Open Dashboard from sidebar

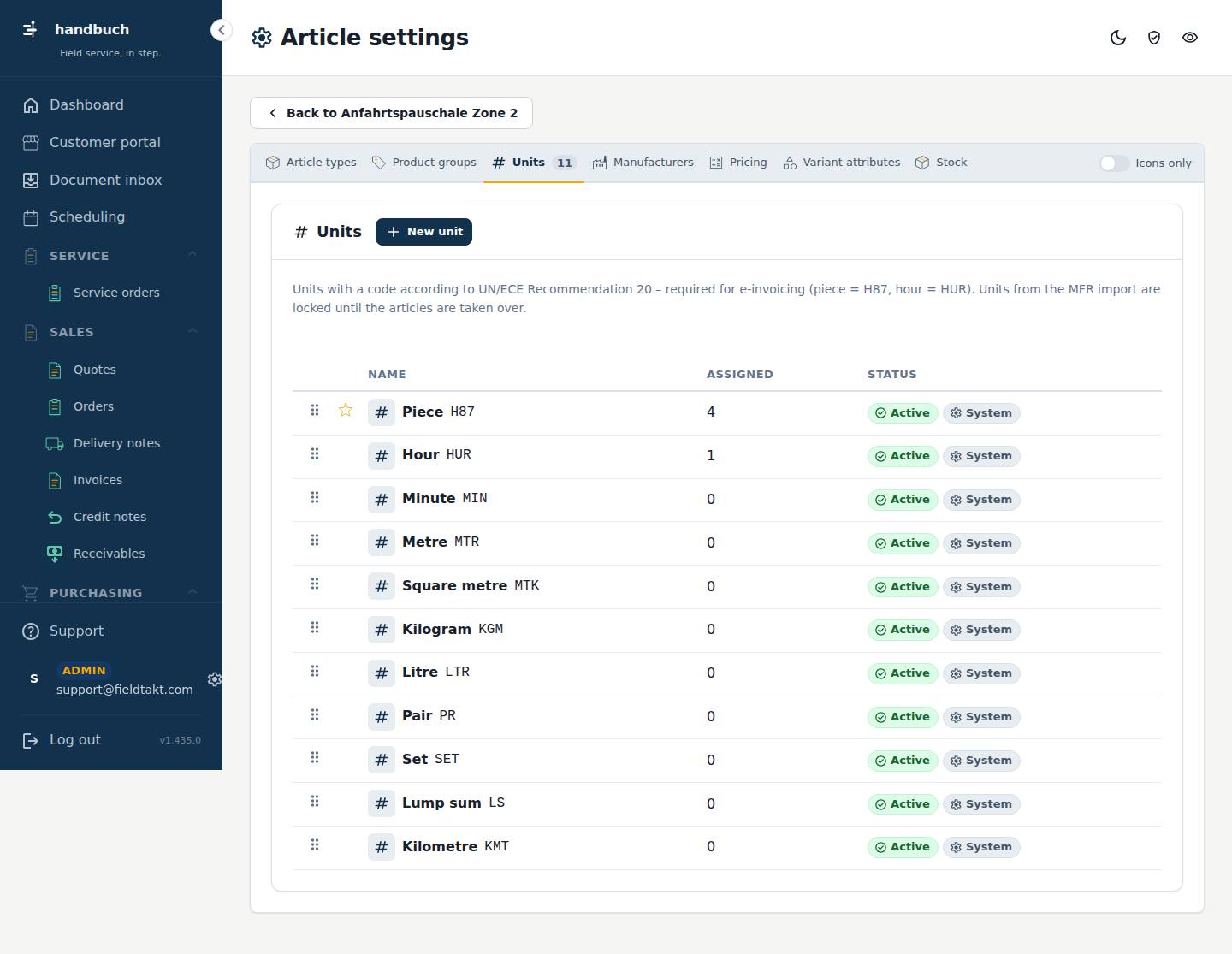(111, 104)
